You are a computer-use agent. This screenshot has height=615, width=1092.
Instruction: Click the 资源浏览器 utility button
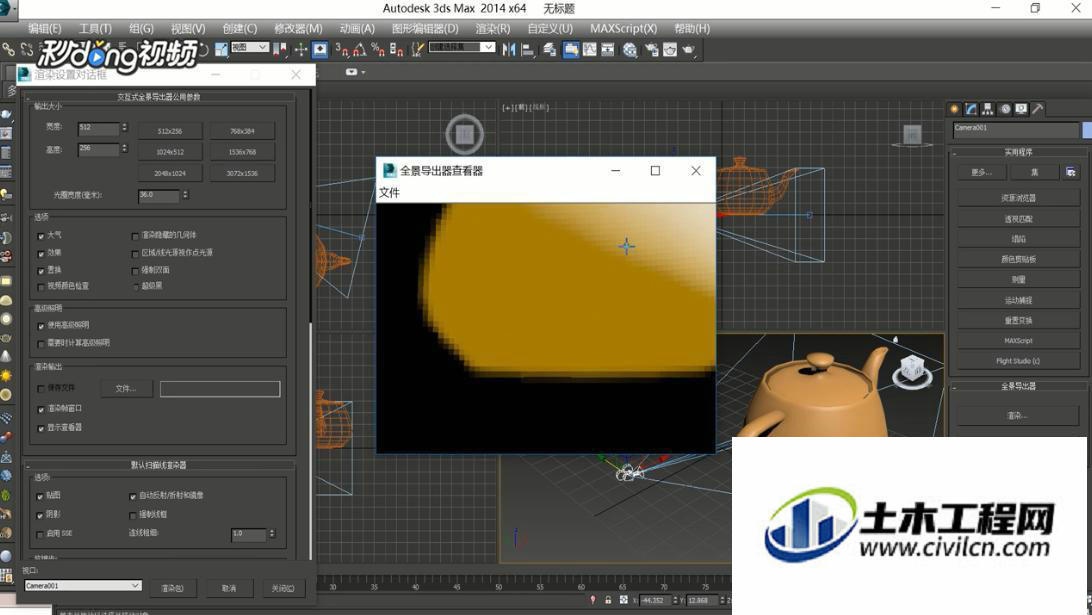[1018, 198]
